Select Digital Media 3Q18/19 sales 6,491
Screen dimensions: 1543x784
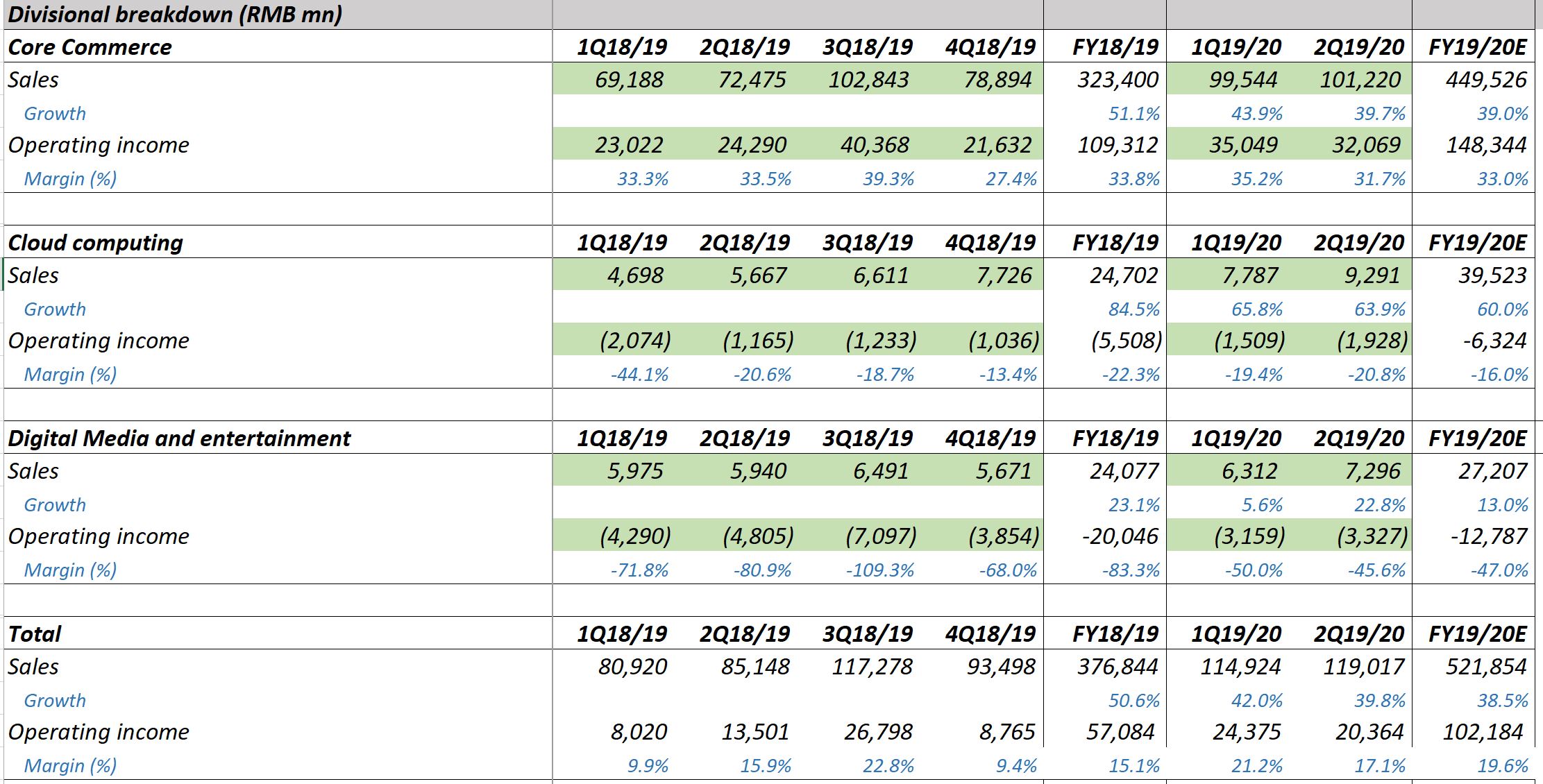pos(880,471)
